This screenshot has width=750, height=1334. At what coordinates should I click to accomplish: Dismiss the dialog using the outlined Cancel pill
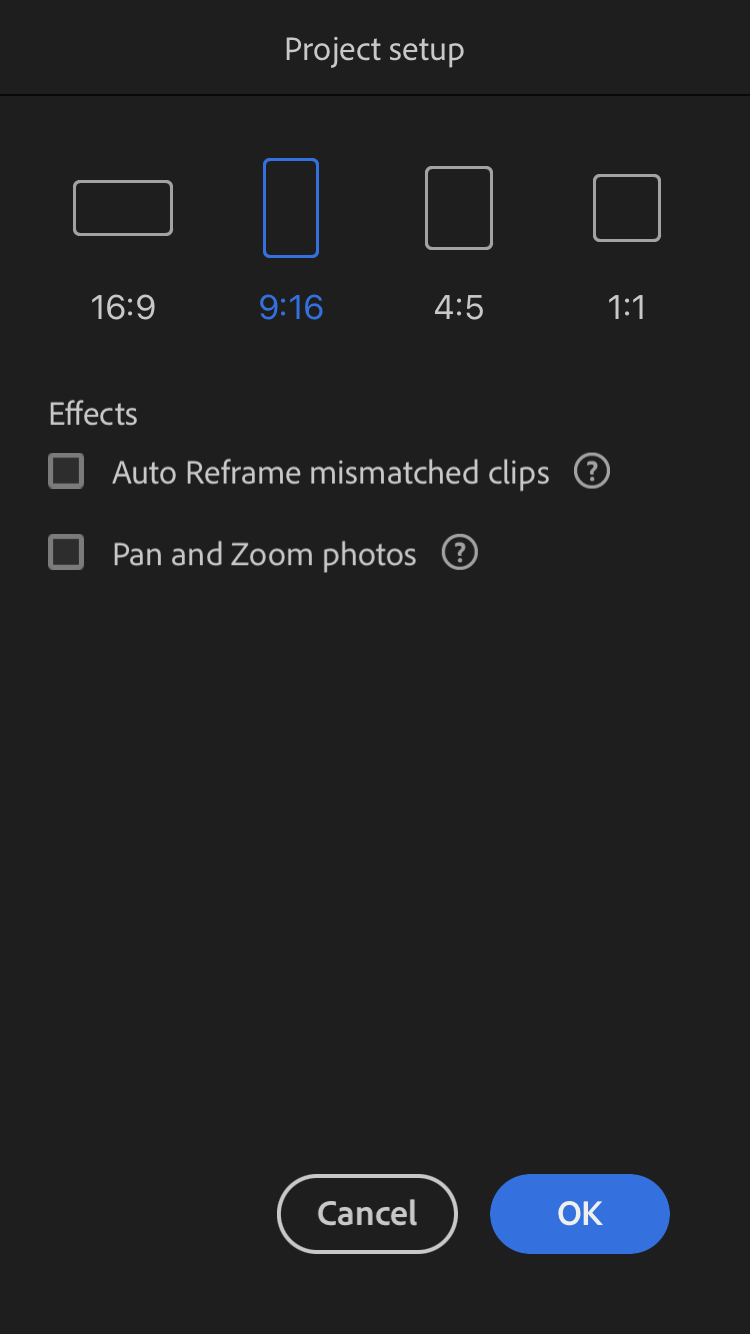367,1213
